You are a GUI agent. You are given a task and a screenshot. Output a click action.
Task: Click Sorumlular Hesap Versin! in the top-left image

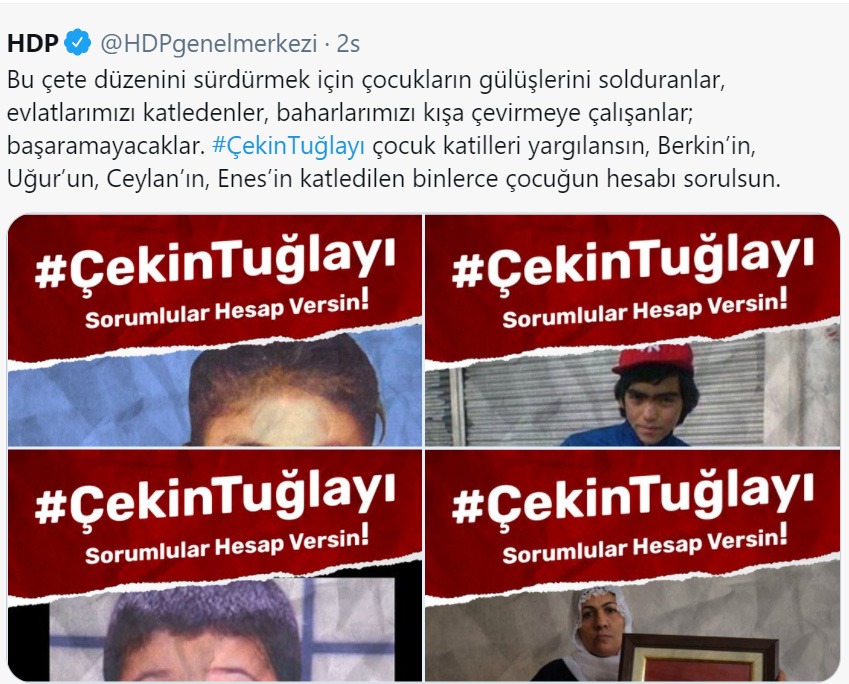pos(227,312)
